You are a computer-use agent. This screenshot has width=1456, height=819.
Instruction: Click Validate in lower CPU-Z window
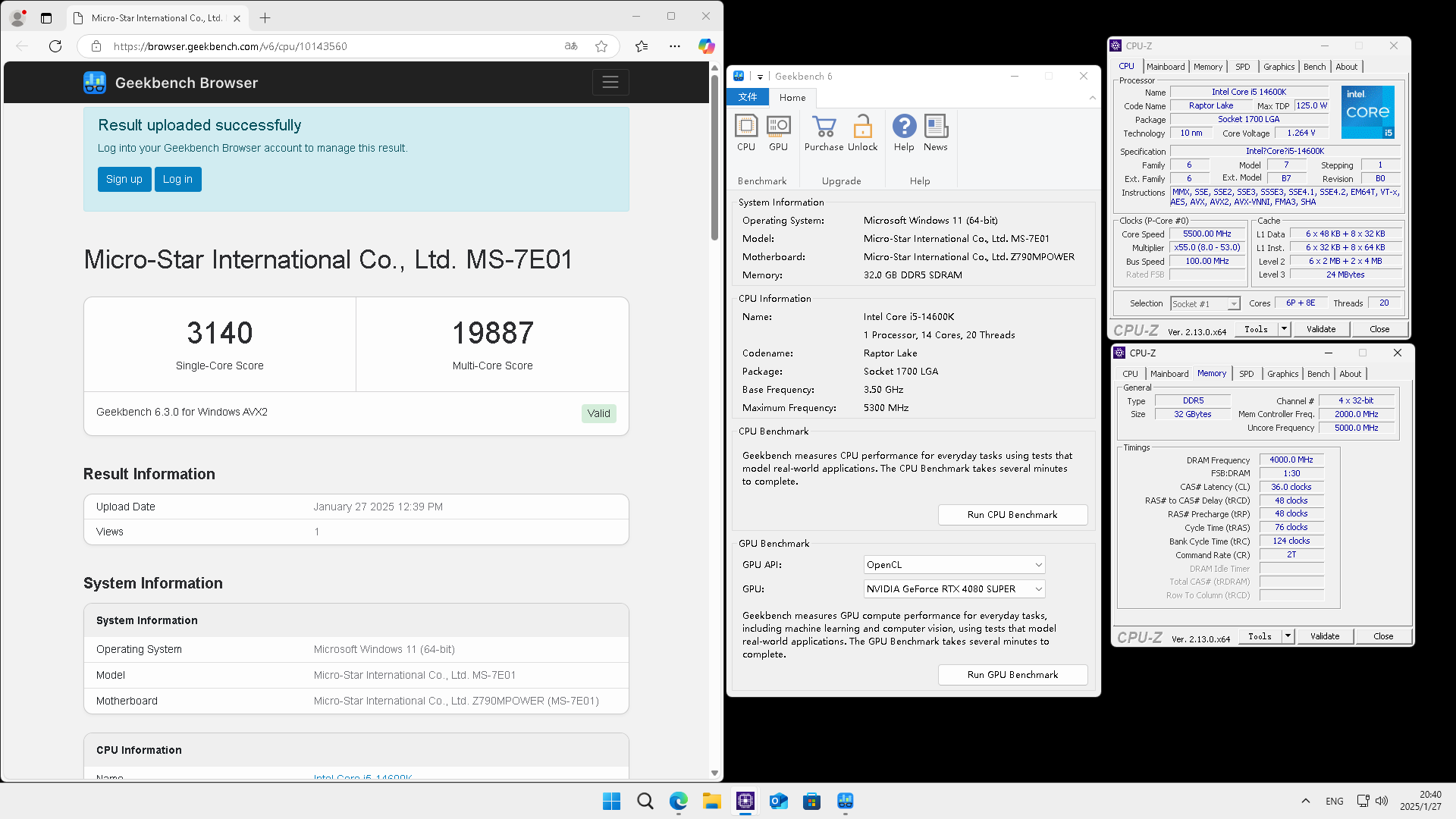pos(1325,636)
